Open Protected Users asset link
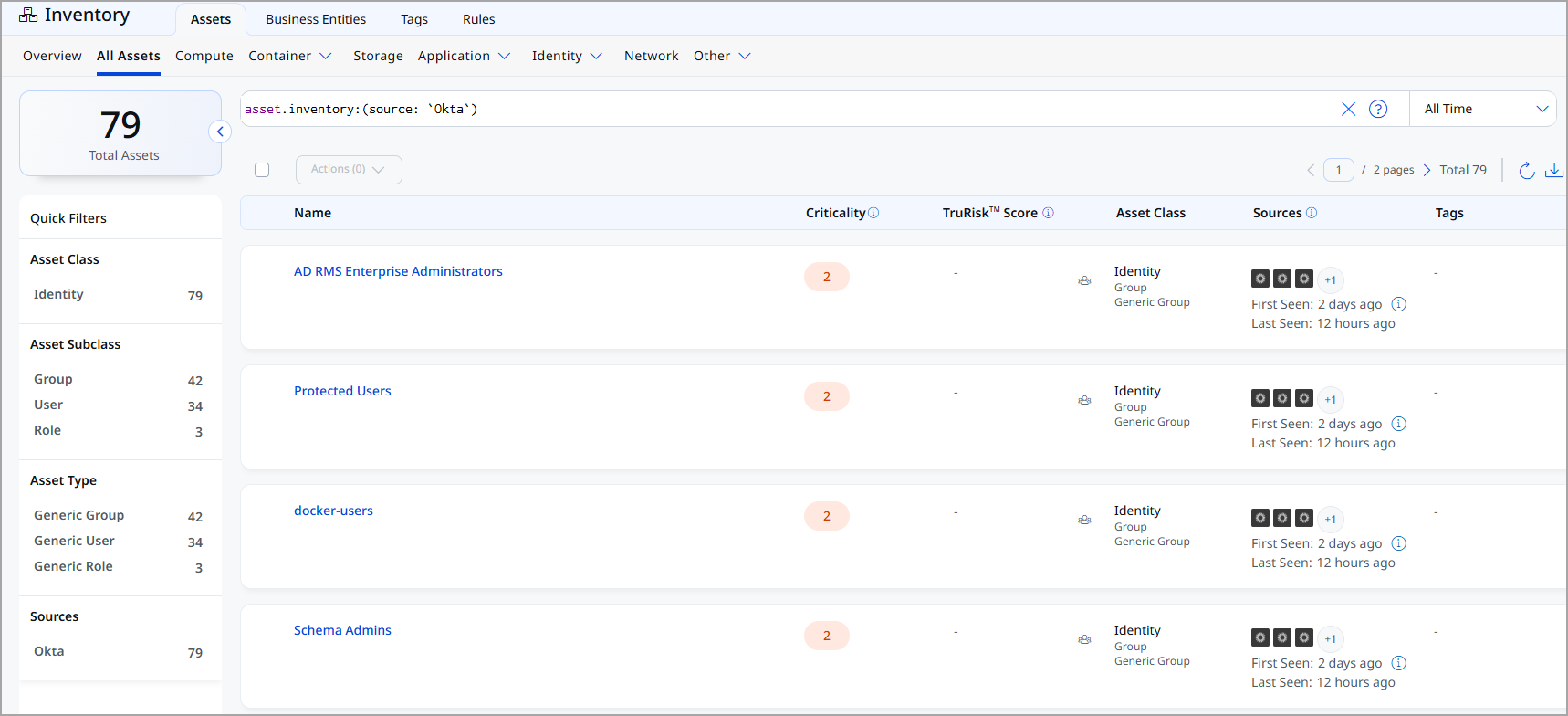This screenshot has width=1568, height=716. pyautogui.click(x=342, y=391)
